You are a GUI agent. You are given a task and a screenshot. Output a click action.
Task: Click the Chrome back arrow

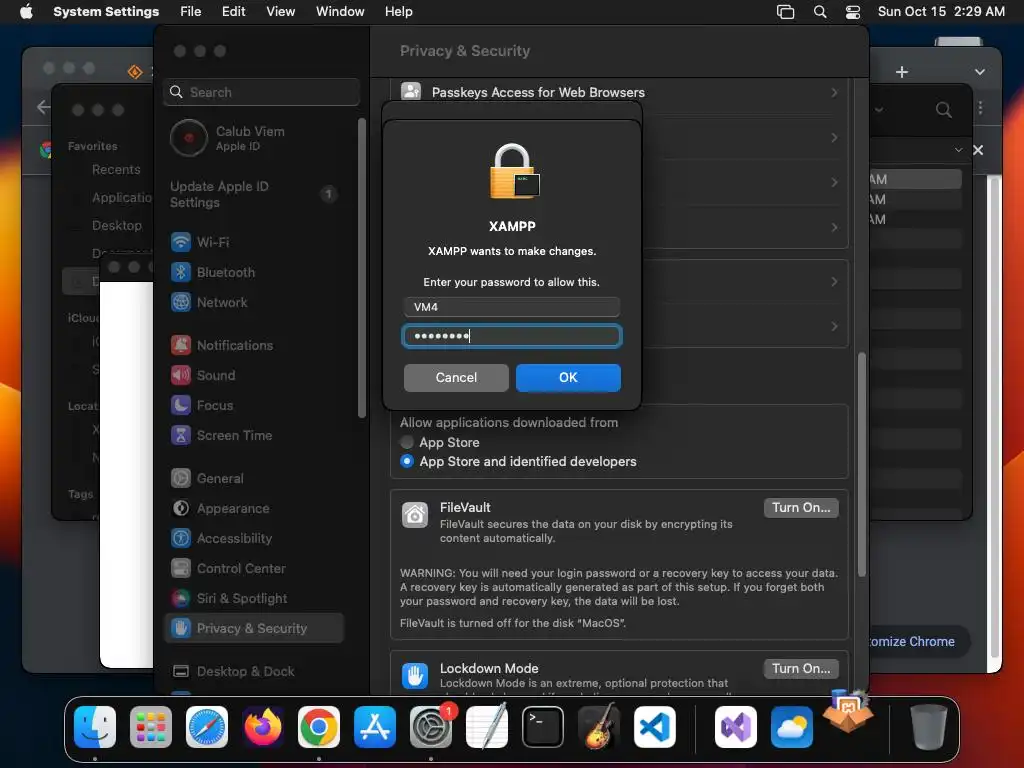coord(43,107)
